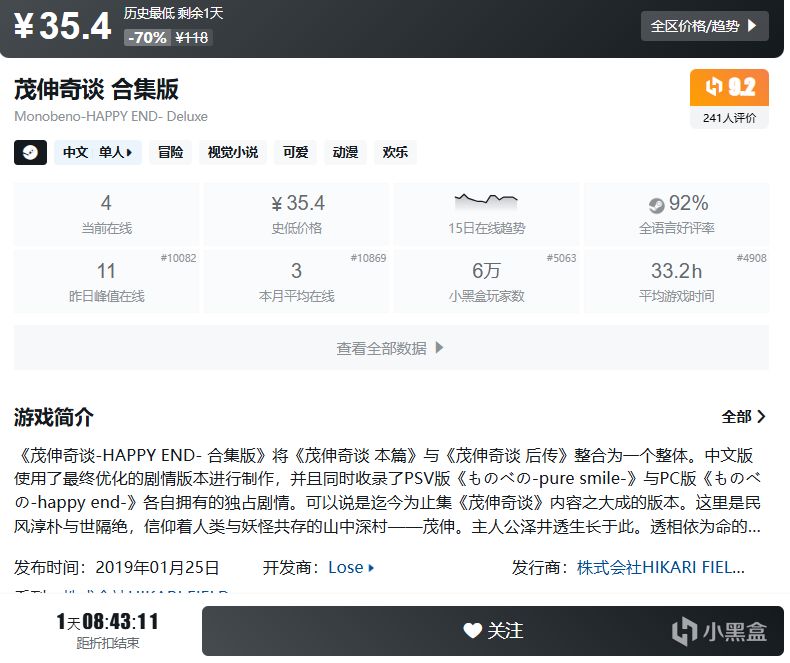Open the 本月平均在线 stat cell
The image size is (790, 663).
click(x=297, y=281)
